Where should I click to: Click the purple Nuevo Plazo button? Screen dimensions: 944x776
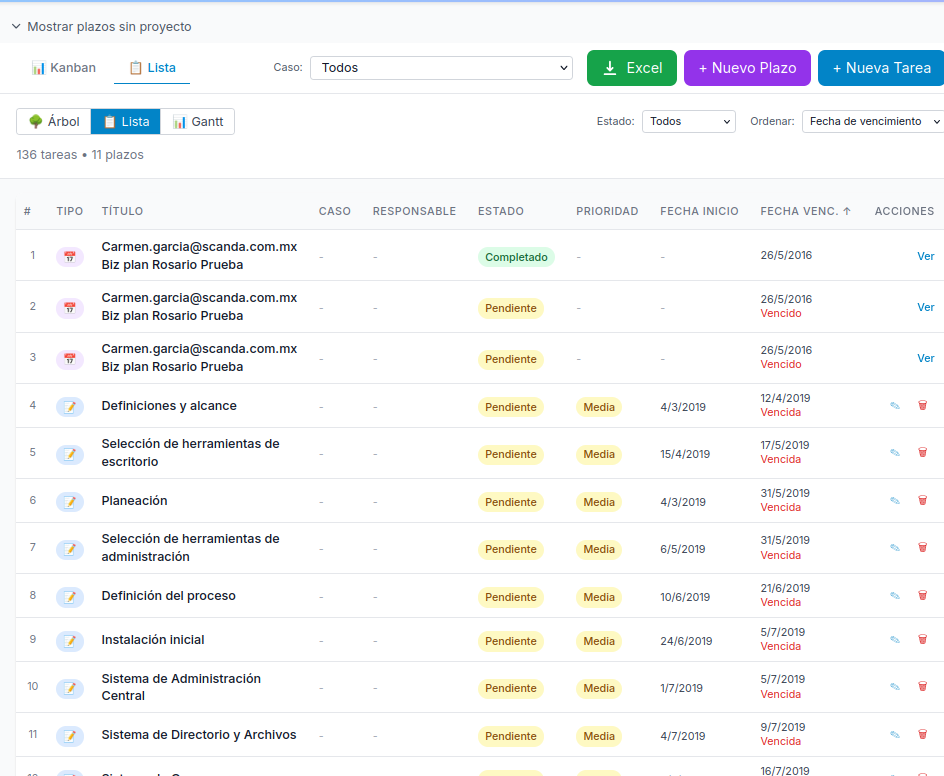(x=747, y=68)
